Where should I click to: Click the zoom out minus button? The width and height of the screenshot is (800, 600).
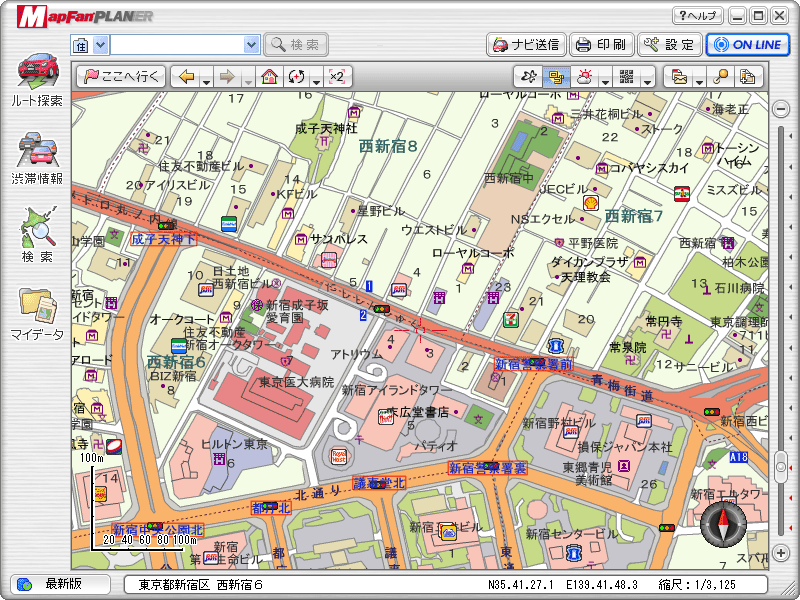[x=781, y=108]
